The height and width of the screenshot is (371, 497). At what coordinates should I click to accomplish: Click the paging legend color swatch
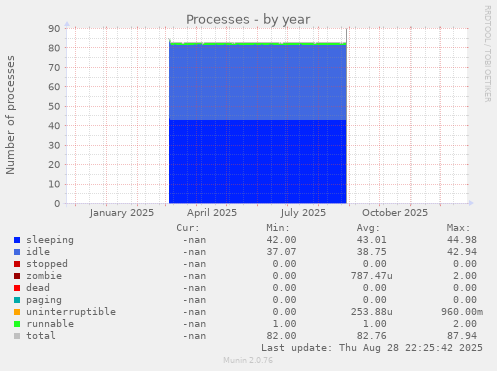tap(17, 300)
